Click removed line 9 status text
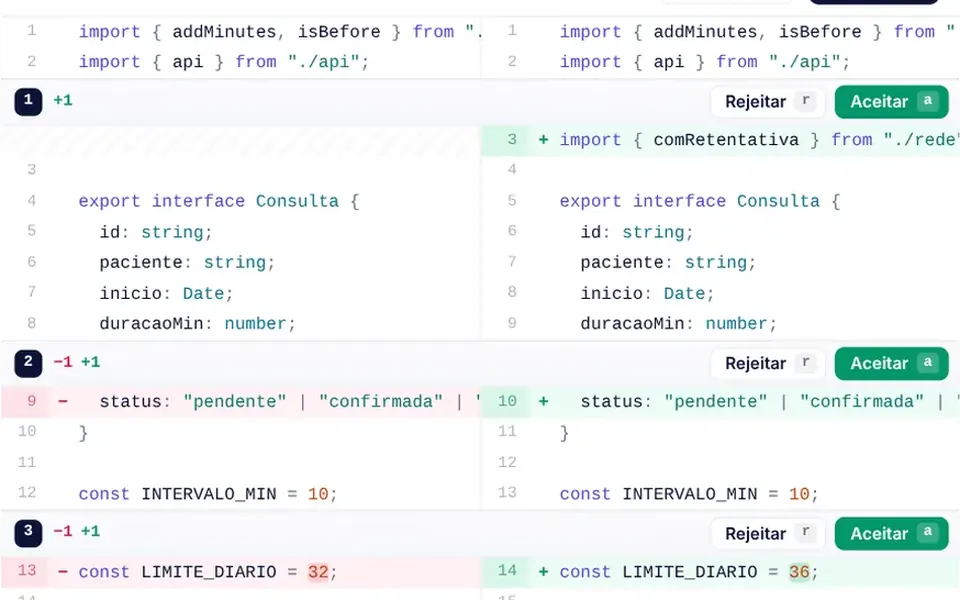Screen dimensions: 960x600 click(290, 402)
